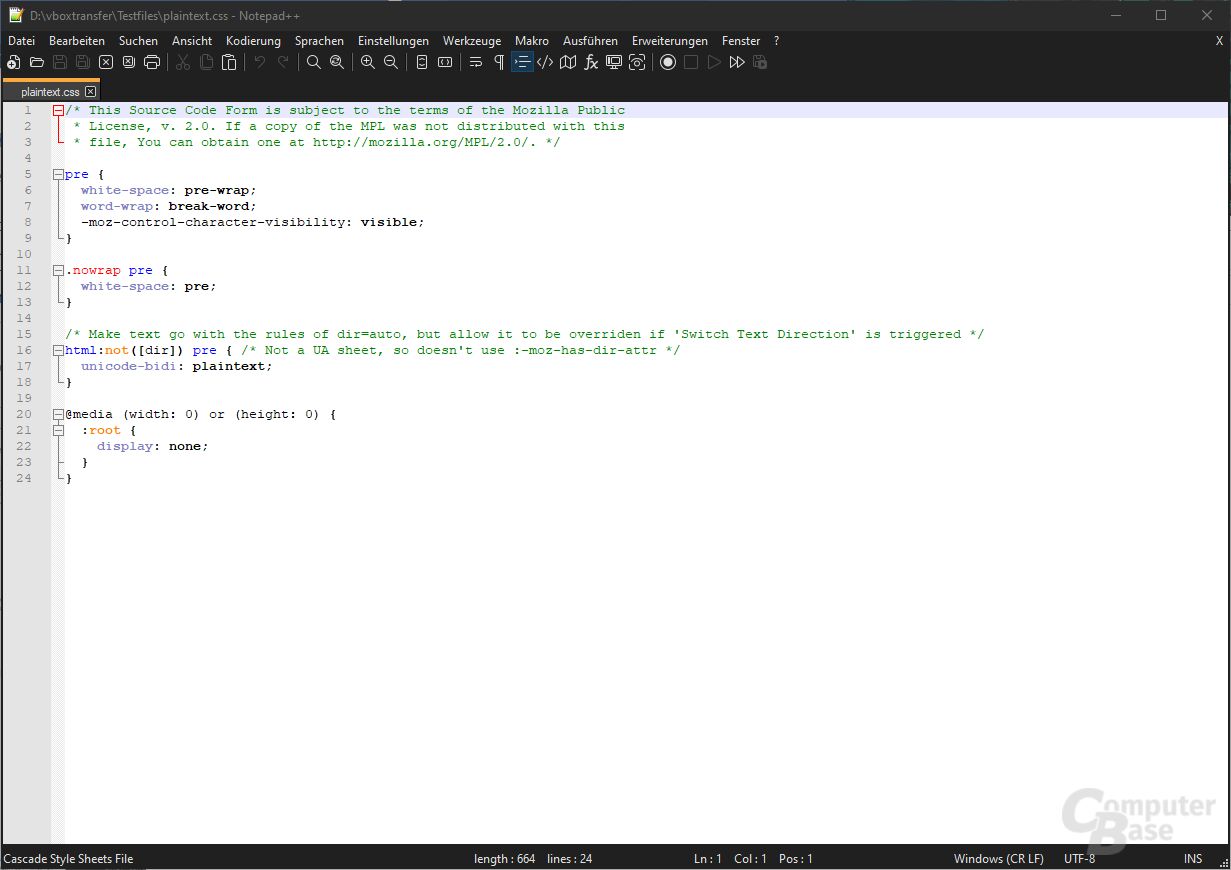Close the plaintext.css tab
Screen dimensions: 1231x870
[x=90, y=90]
